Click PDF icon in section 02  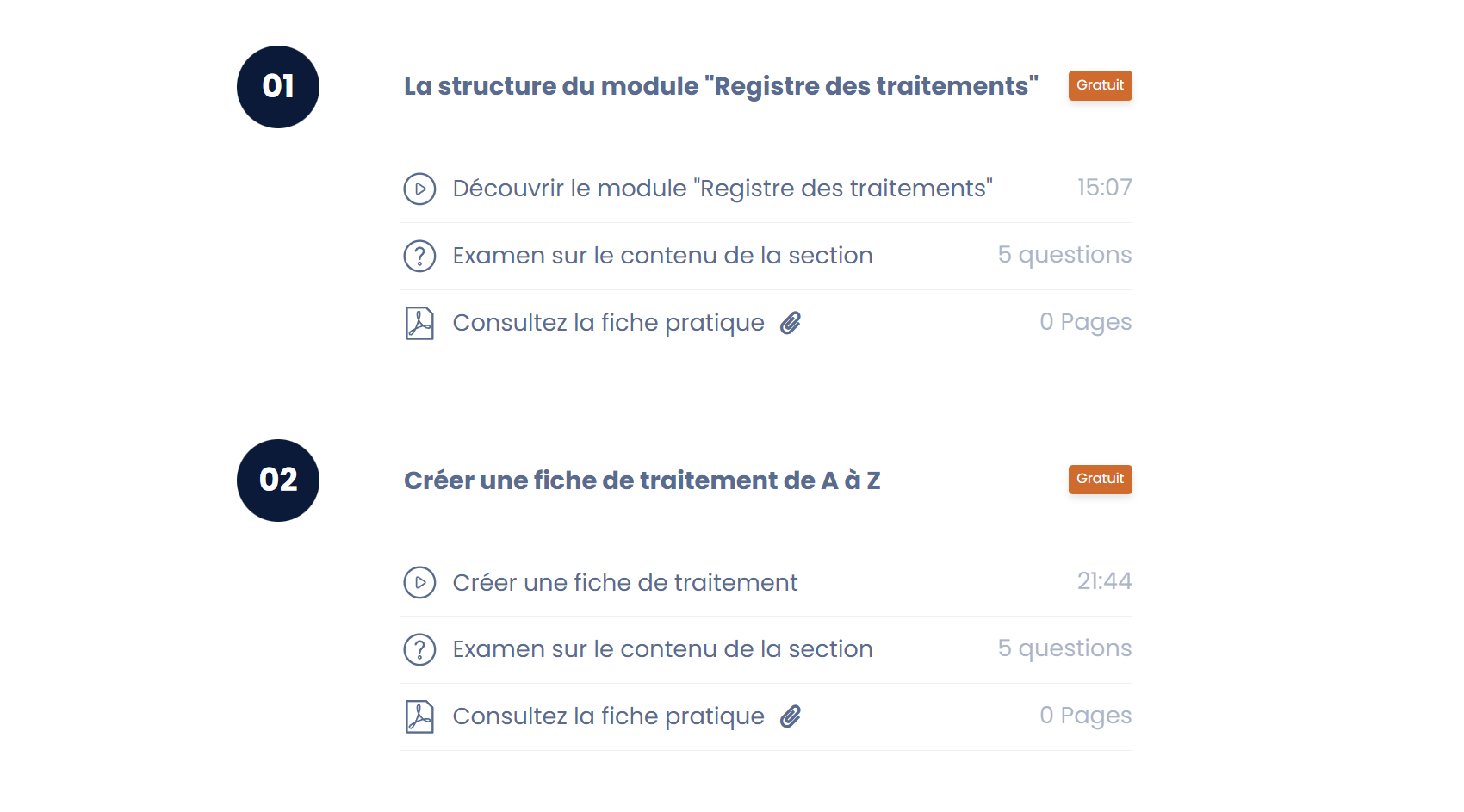pos(419,716)
